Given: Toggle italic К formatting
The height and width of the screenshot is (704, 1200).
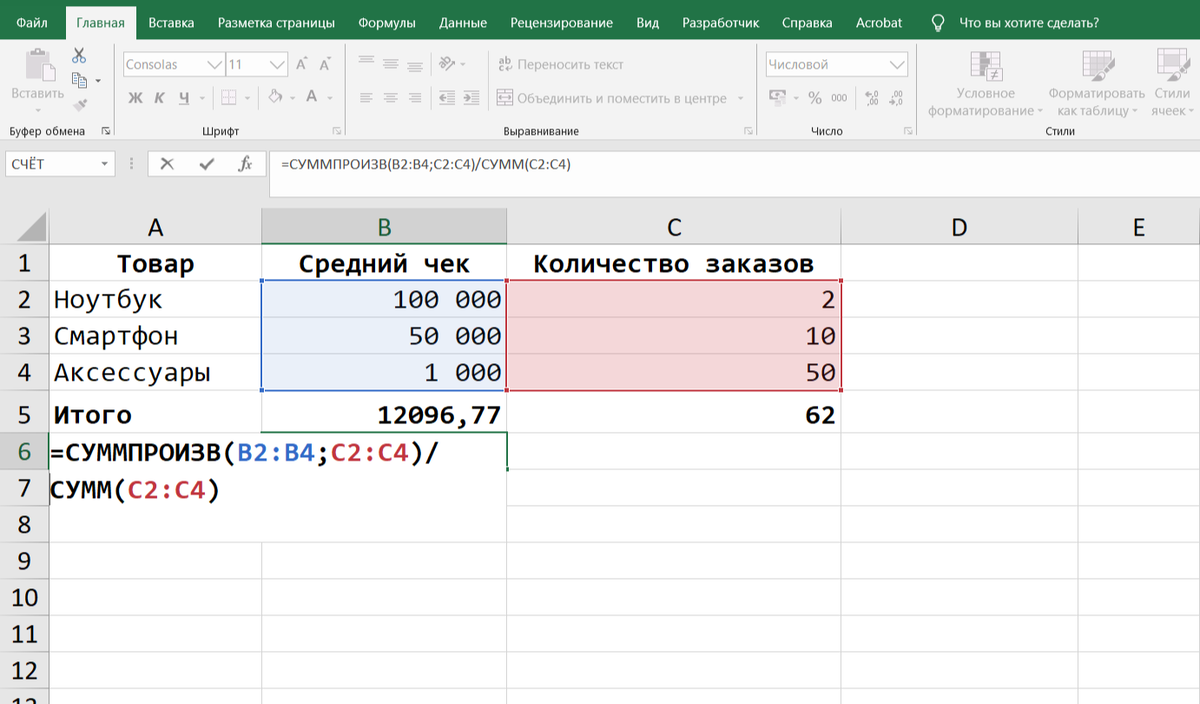Looking at the screenshot, I should point(159,98).
